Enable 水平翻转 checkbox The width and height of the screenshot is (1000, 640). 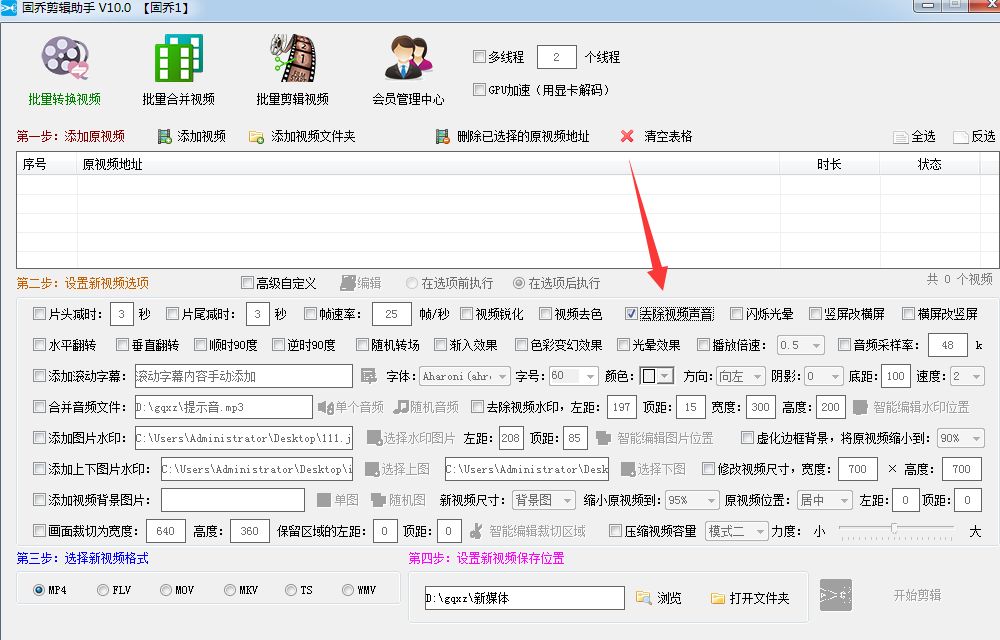[40, 345]
